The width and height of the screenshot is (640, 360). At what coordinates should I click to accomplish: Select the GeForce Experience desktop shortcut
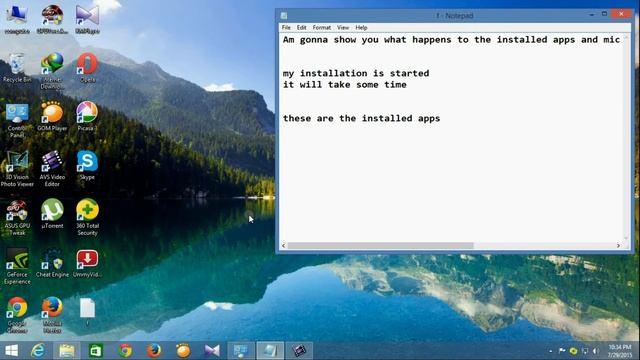(x=17, y=267)
